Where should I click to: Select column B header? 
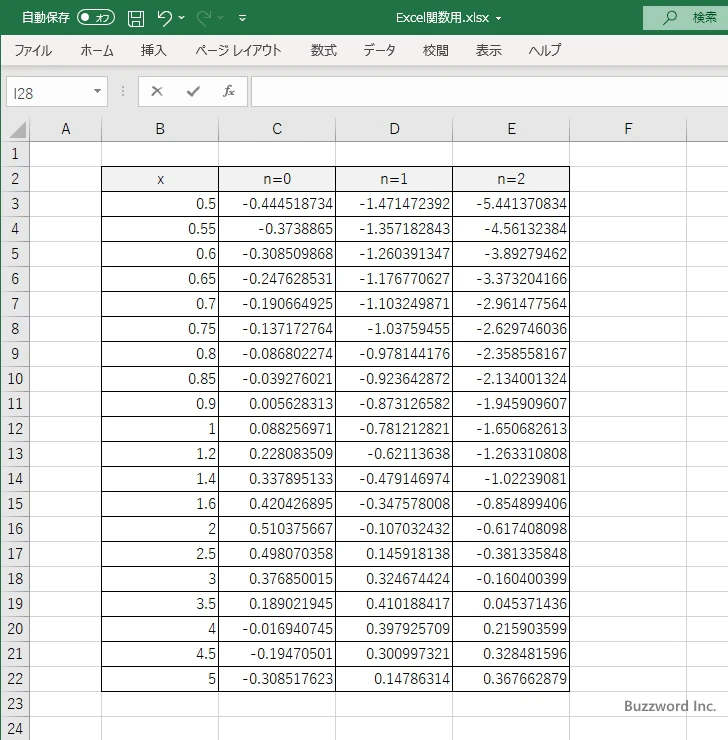pos(160,129)
